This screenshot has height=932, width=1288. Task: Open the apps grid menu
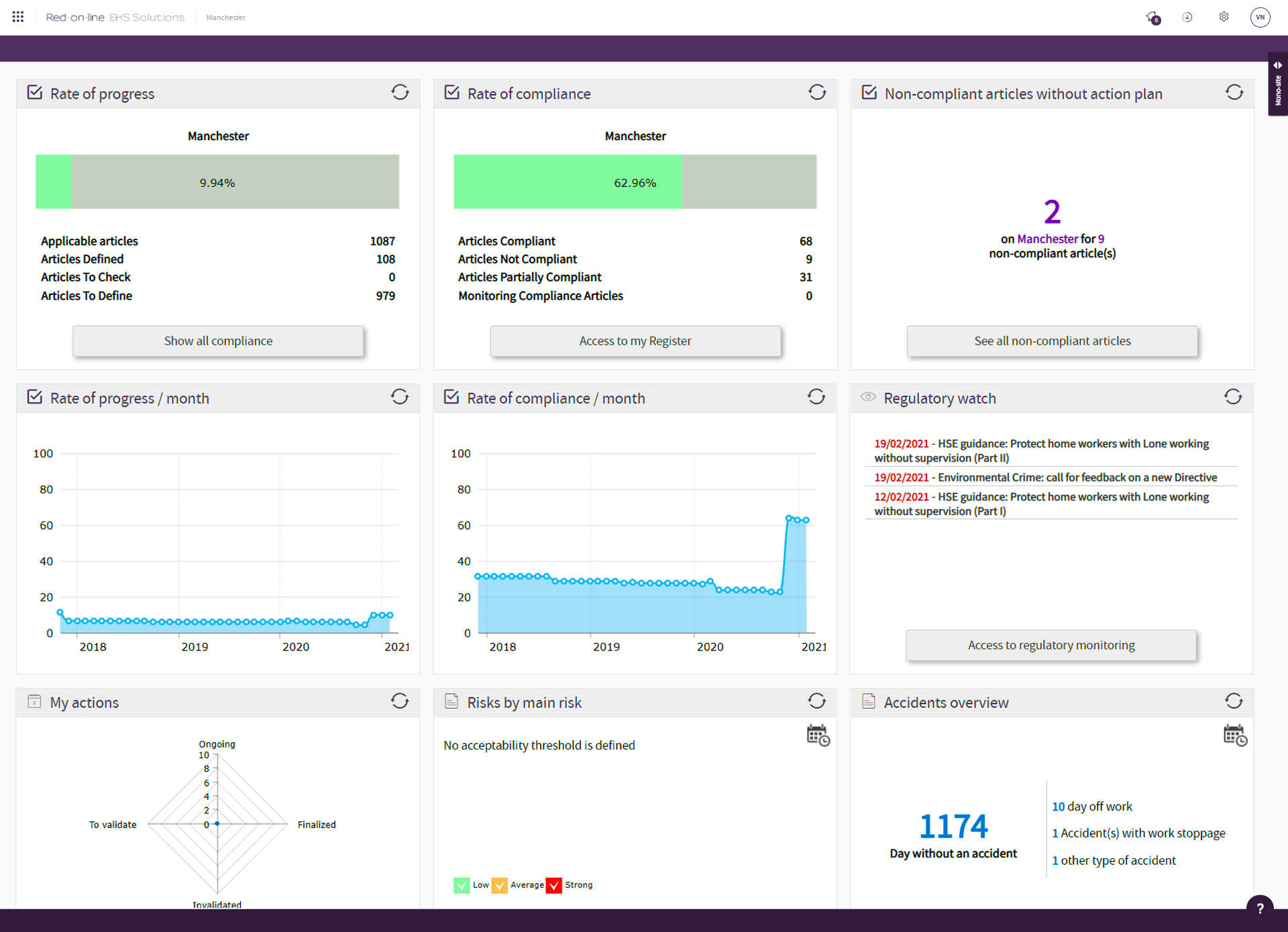point(18,17)
